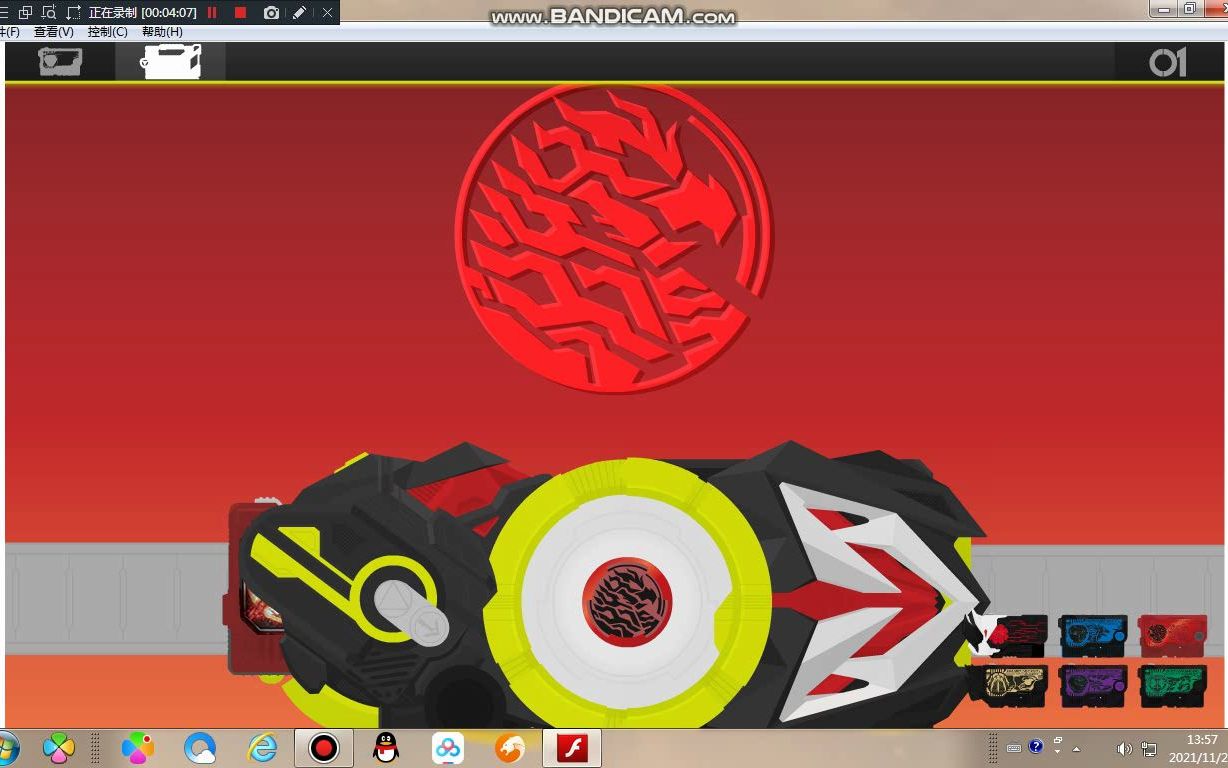The width and height of the screenshot is (1228, 768).
Task: Switch to Flash Player taskbar button
Action: tap(572, 747)
